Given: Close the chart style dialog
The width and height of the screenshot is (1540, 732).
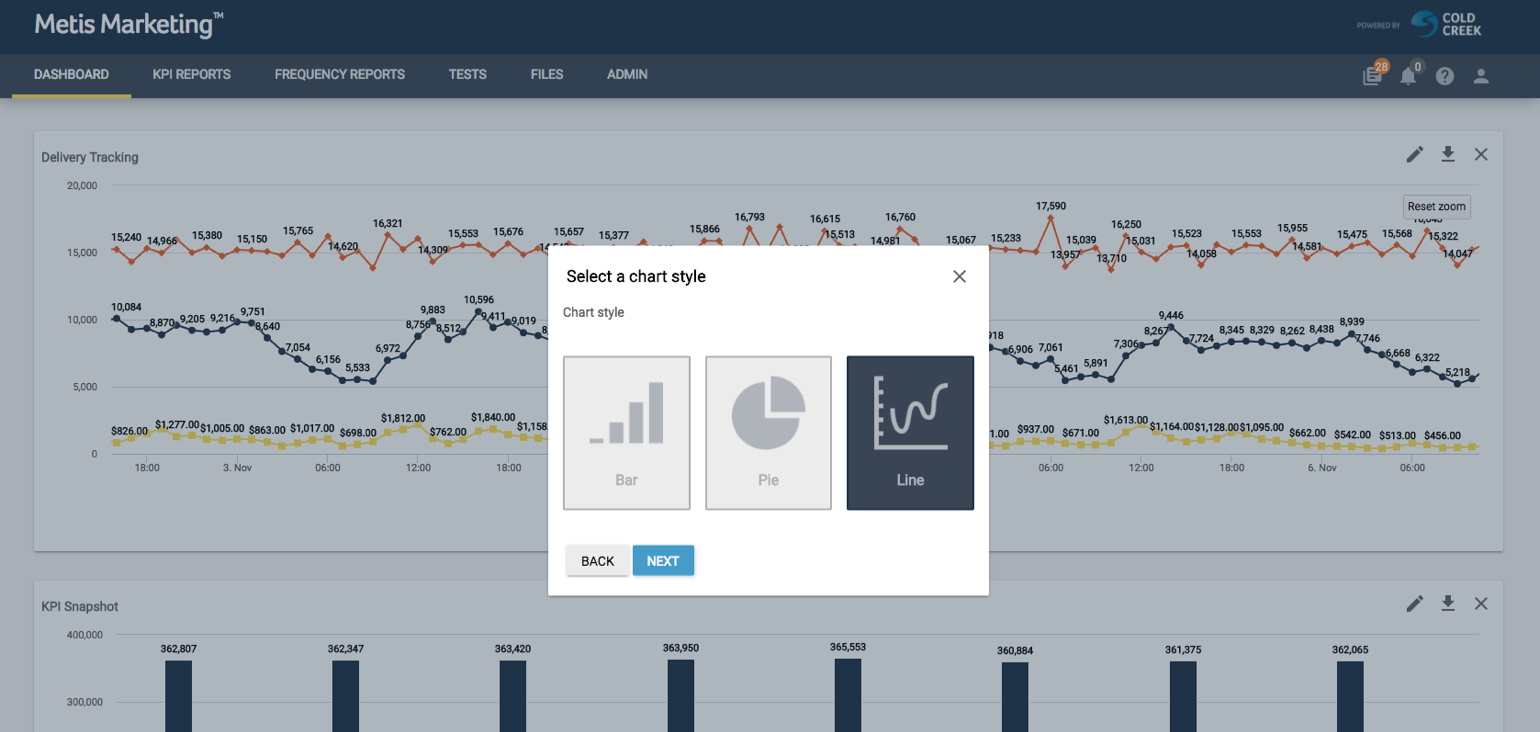Looking at the screenshot, I should click(x=959, y=277).
